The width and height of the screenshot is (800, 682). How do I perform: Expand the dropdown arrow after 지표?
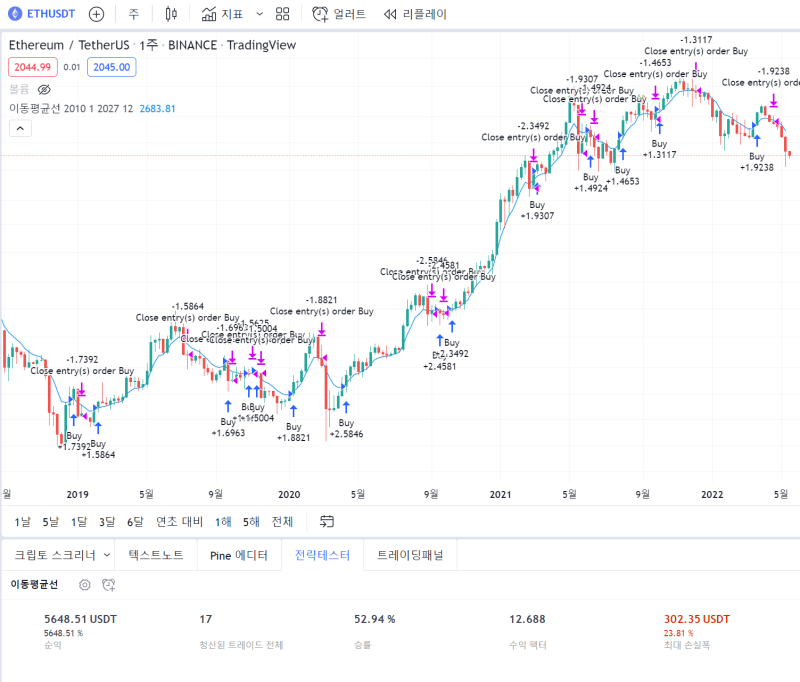[259, 14]
